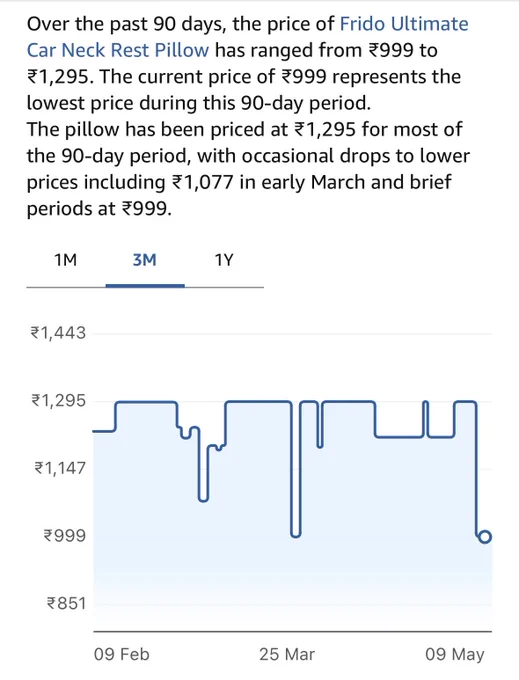This screenshot has width=519, height=680.
Task: Select the 3M tab
Action: click(144, 260)
